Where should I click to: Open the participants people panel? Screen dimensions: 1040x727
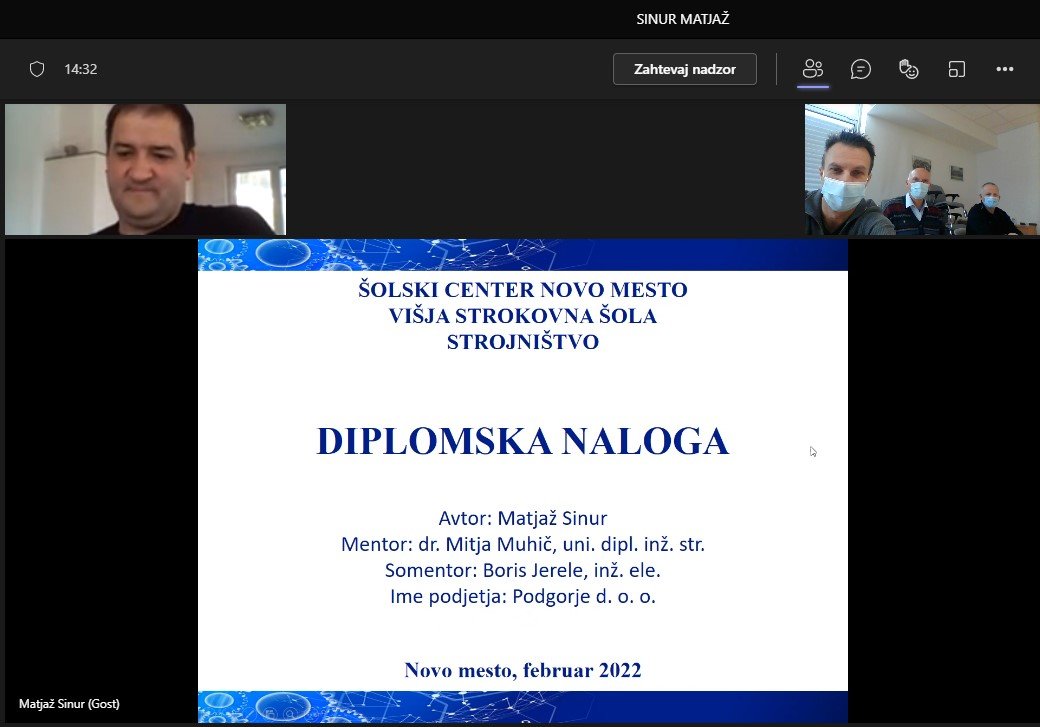click(812, 69)
